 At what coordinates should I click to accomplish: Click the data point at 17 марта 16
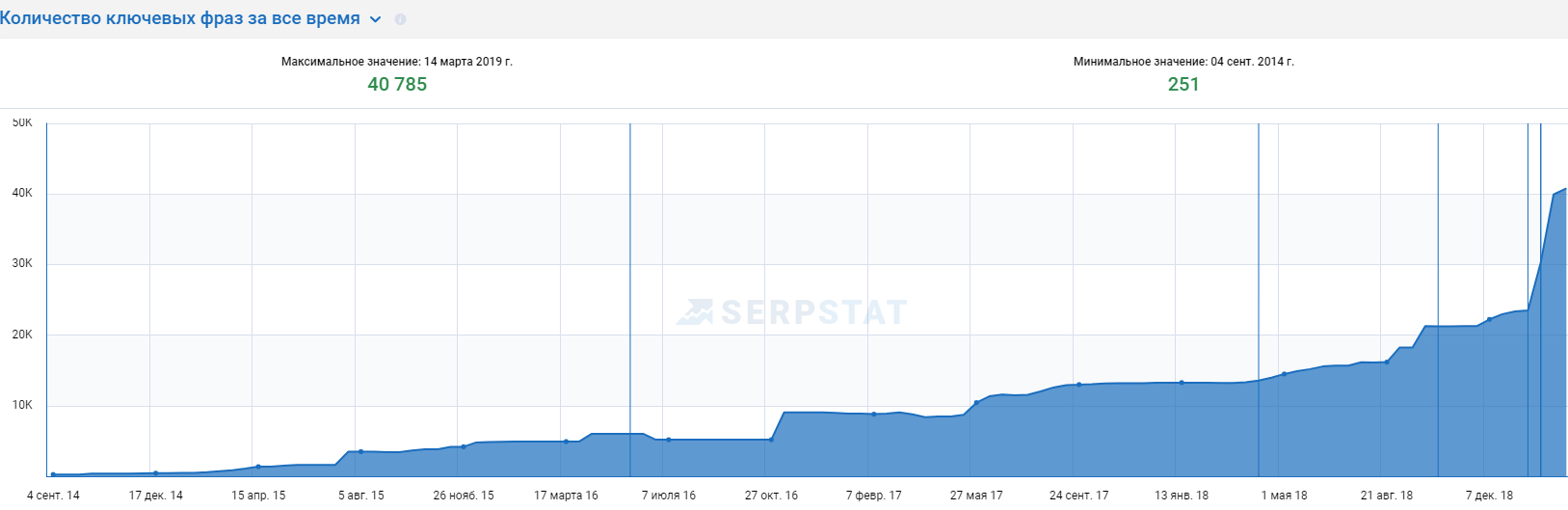point(566,442)
